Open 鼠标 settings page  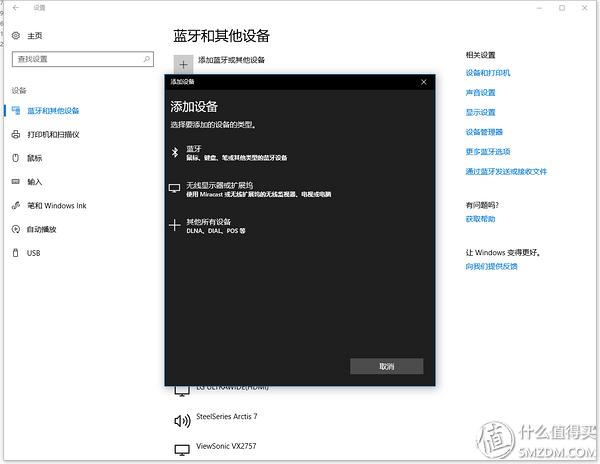[x=34, y=158]
